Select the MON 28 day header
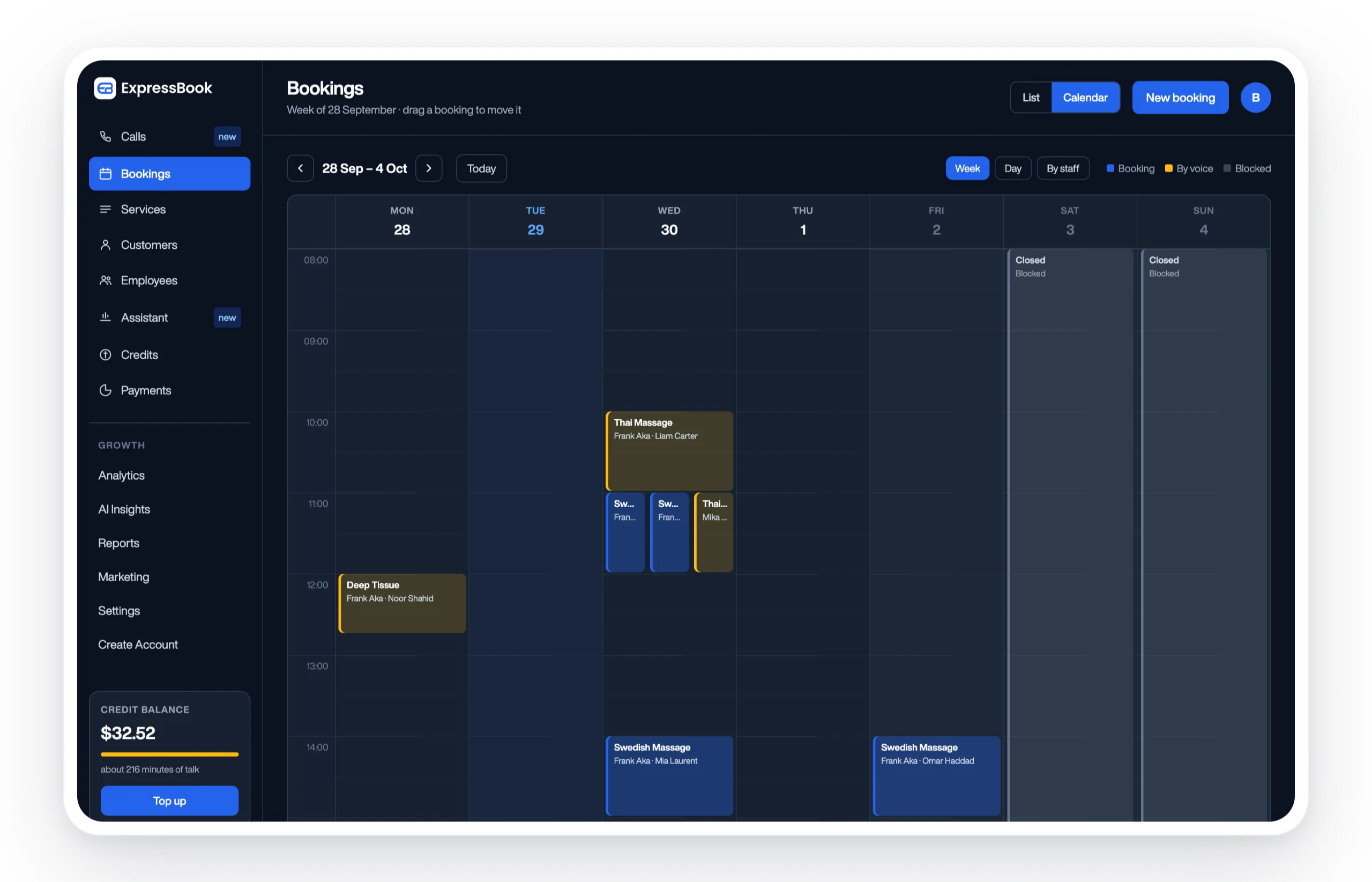This screenshot has height=882, width=1372. [402, 221]
